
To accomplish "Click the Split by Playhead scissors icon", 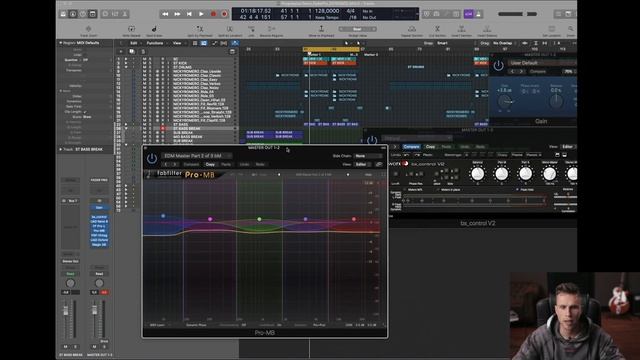I will pos(200,29).
